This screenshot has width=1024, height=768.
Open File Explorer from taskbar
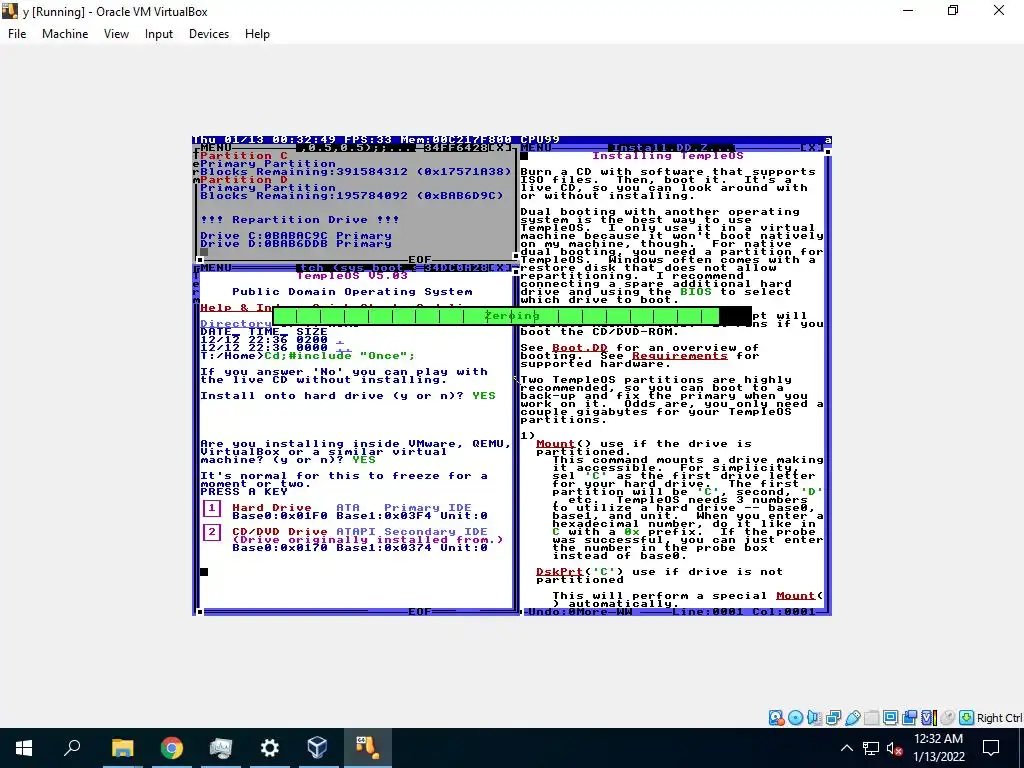click(122, 748)
